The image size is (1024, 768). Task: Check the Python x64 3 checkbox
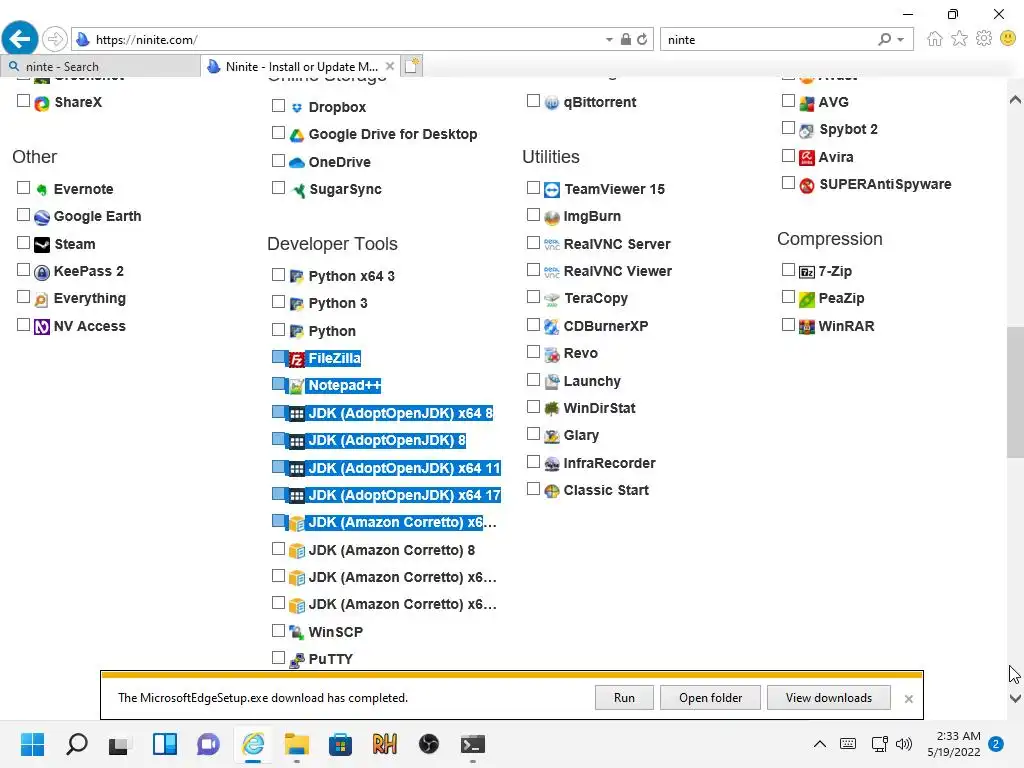[x=278, y=275]
